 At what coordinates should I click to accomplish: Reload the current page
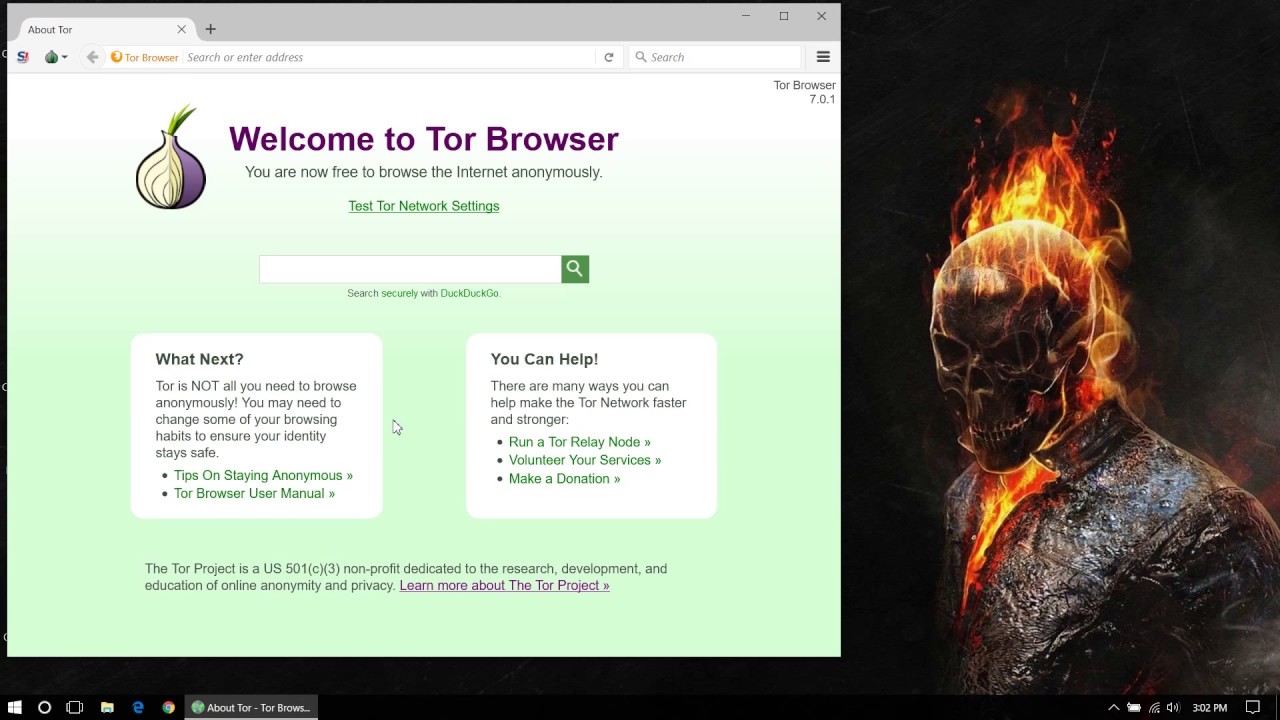click(x=608, y=57)
